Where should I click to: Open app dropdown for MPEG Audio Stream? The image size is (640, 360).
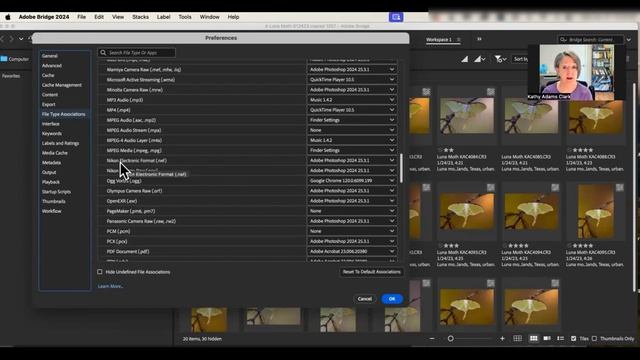point(352,130)
